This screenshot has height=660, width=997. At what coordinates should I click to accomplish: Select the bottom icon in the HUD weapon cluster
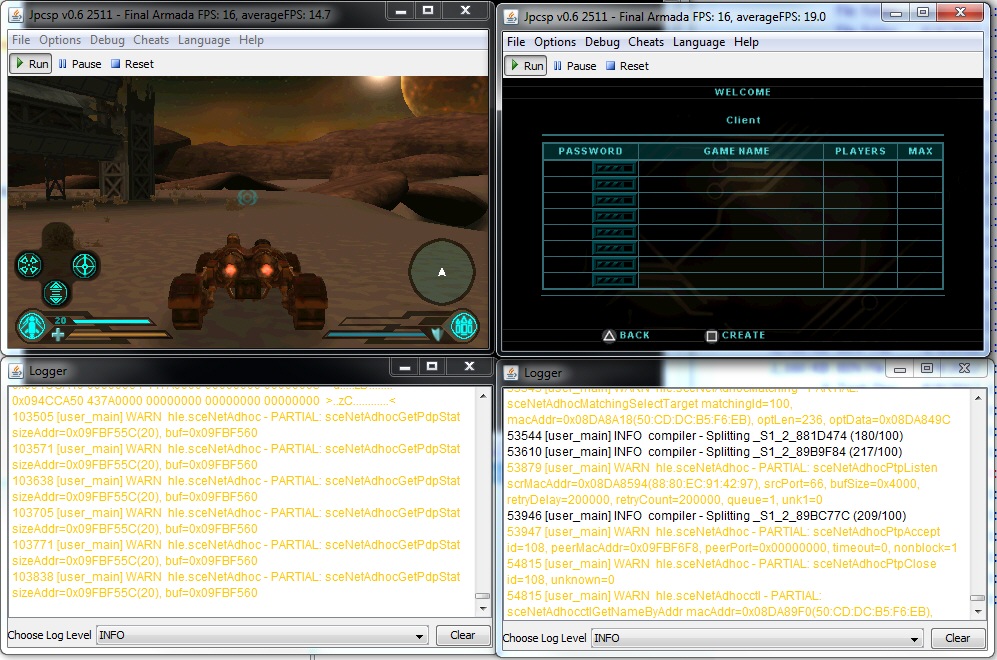56,292
